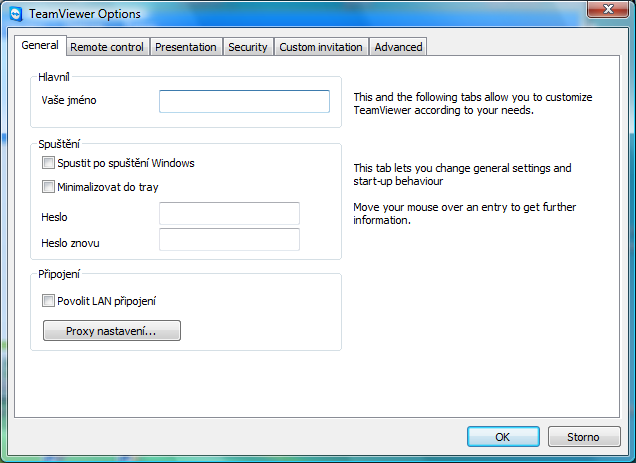Close the TeamViewer Options window

pyautogui.click(x=608, y=9)
